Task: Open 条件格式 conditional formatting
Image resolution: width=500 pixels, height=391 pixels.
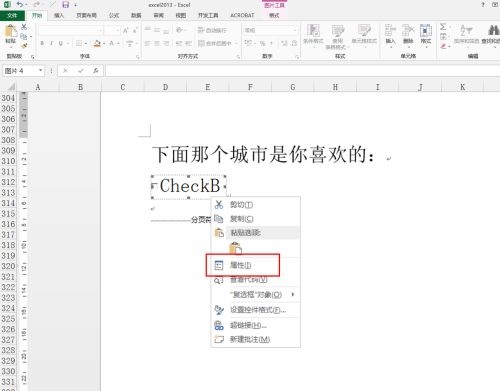Action: pyautogui.click(x=313, y=35)
